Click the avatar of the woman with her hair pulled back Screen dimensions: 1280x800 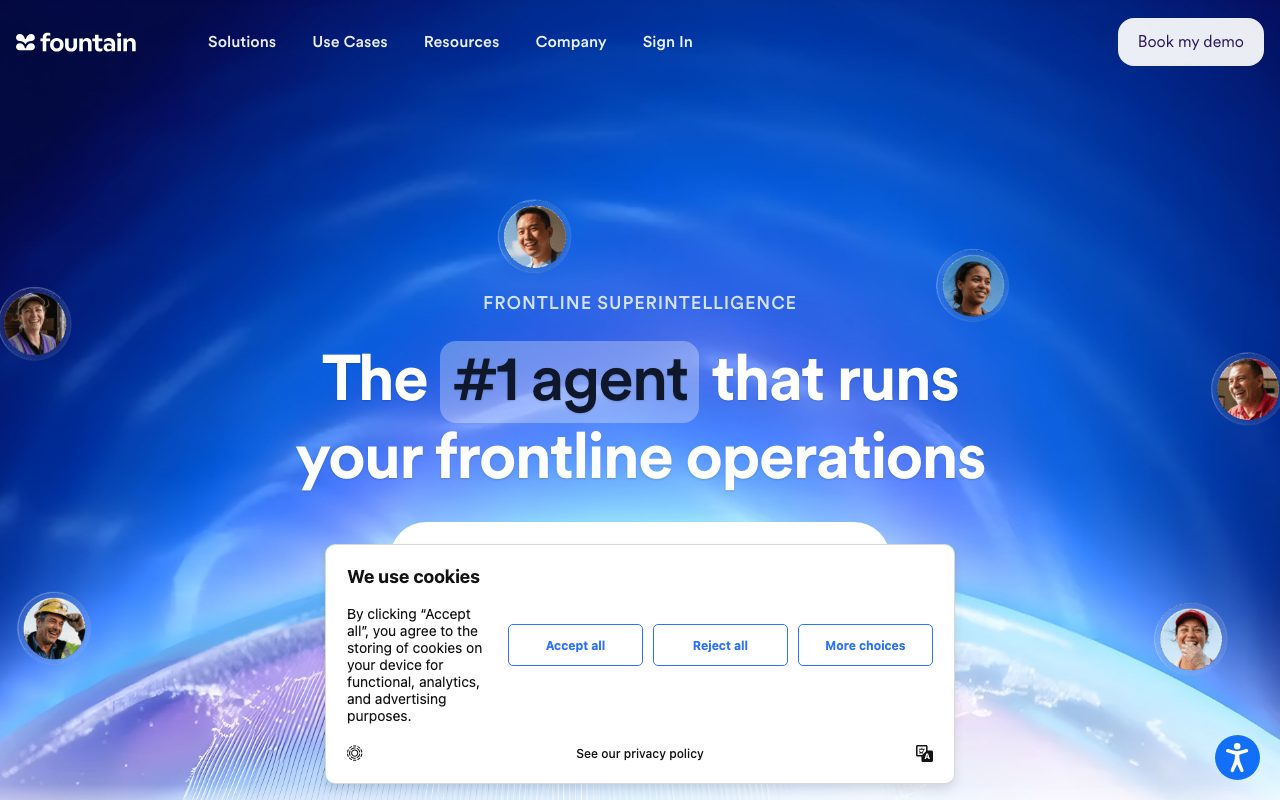click(x=972, y=286)
